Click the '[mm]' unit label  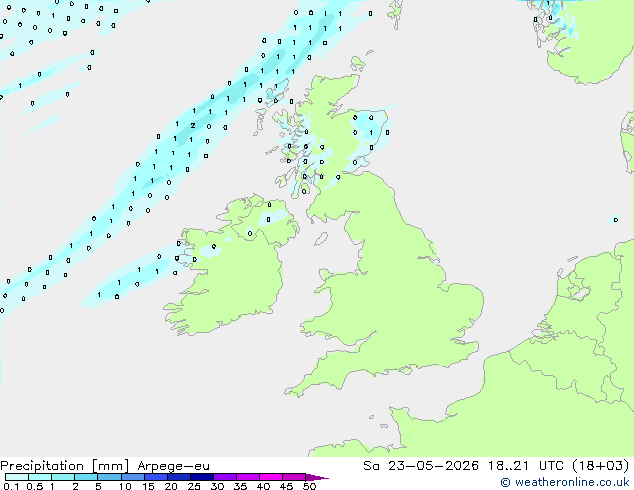pos(110,466)
